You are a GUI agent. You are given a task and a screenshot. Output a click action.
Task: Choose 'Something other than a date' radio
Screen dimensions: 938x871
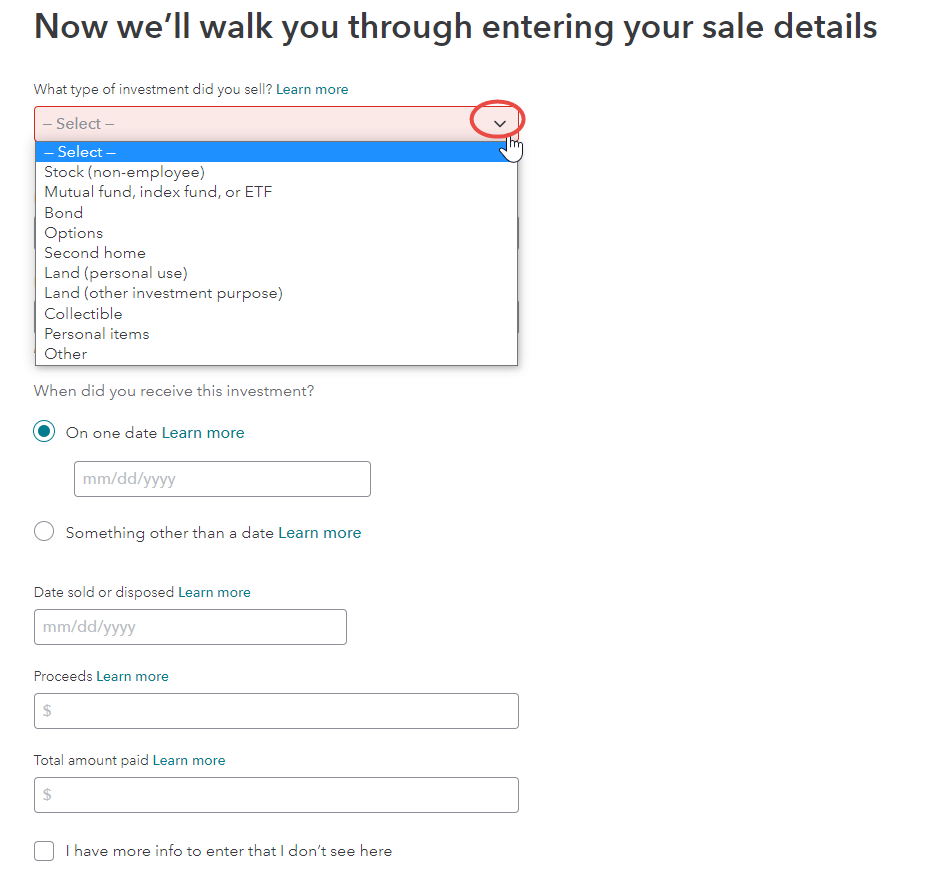click(44, 532)
